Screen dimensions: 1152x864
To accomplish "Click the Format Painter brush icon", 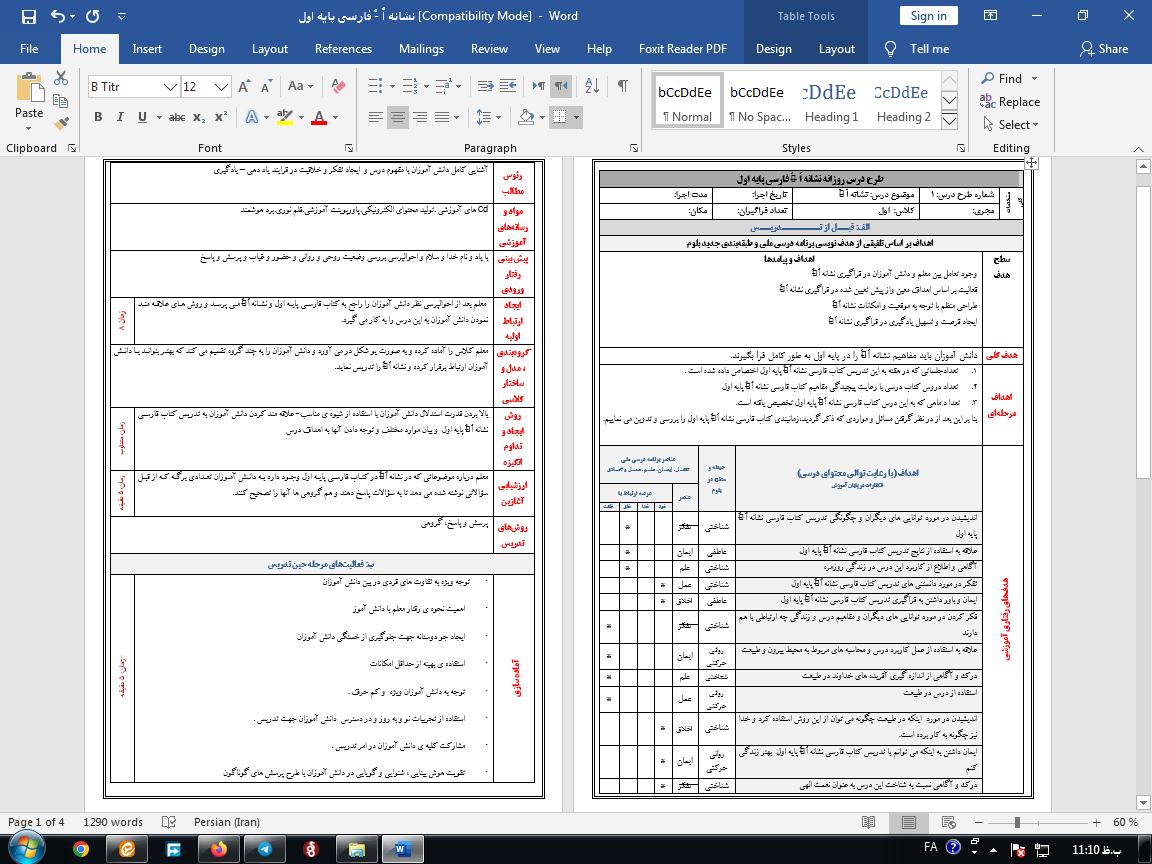I will (62, 124).
